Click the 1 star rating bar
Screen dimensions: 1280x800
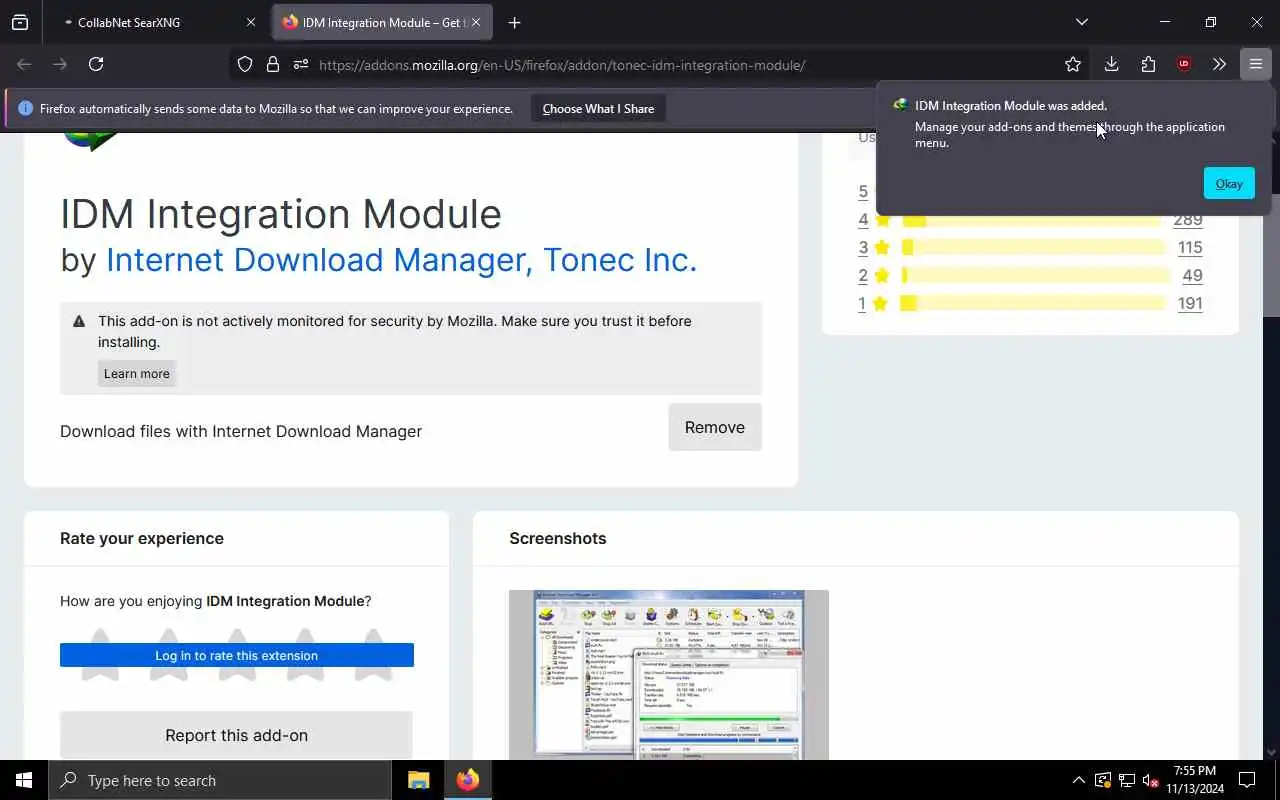pyautogui.click(x=1033, y=303)
